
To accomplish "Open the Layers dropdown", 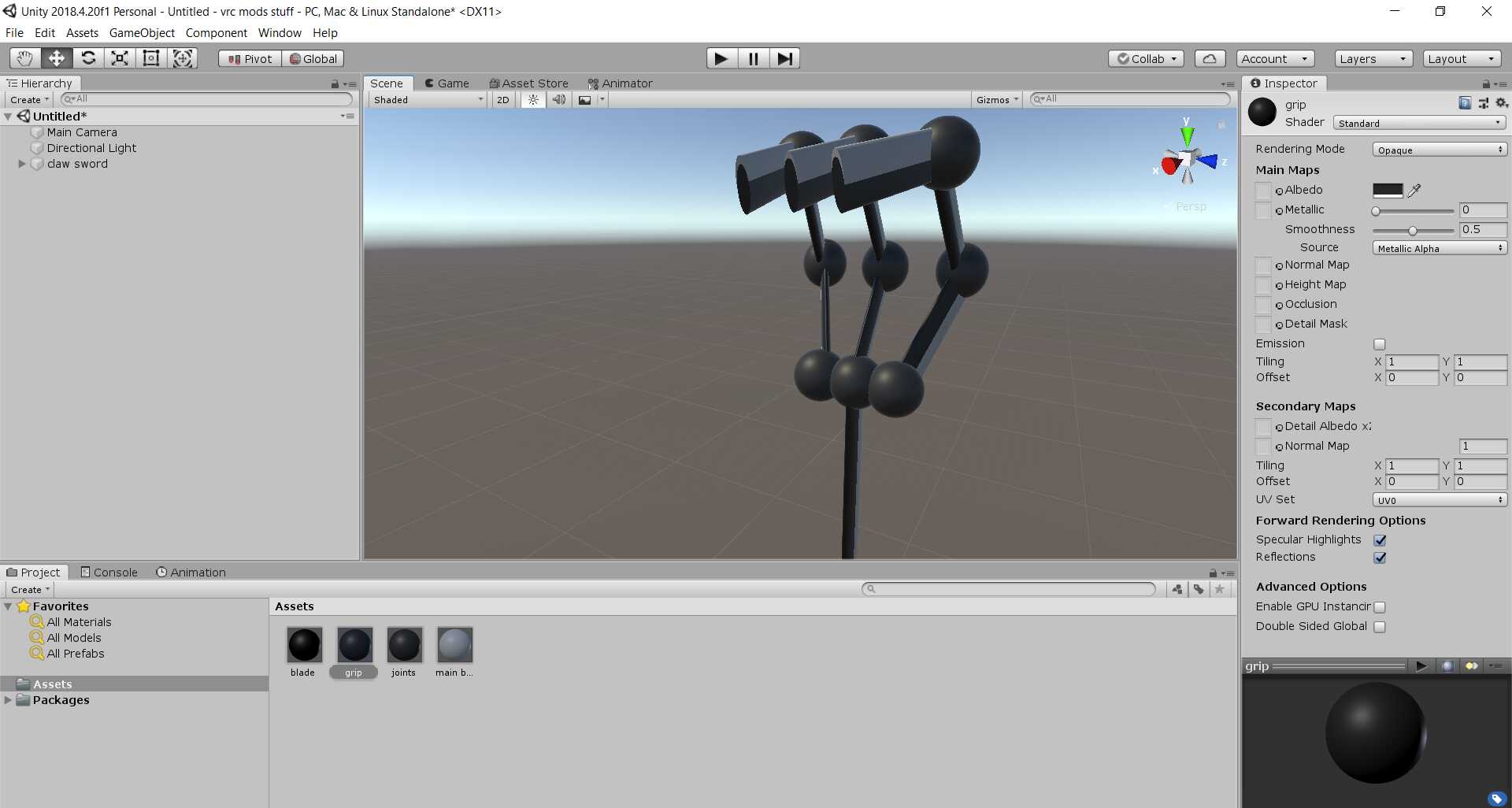I will pos(1372,58).
